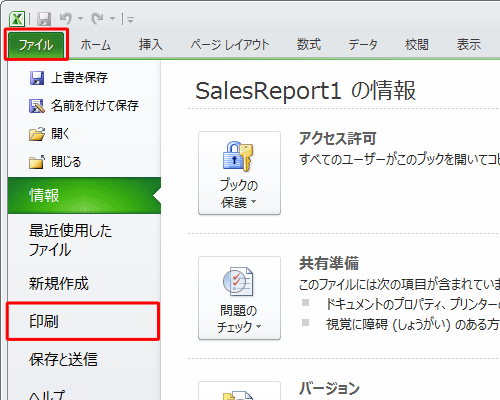Image resolution: width=500 pixels, height=400 pixels.
Task: Click the SalesReport1 の情報 title
Action: [x=305, y=91]
